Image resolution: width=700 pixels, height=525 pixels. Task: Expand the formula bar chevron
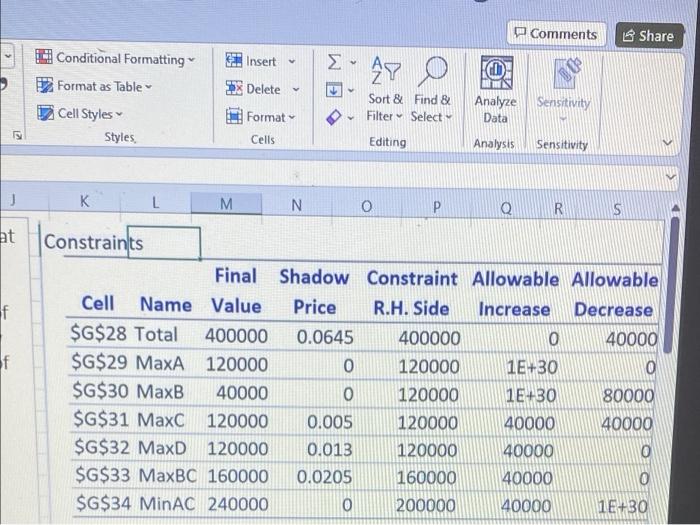[x=671, y=177]
